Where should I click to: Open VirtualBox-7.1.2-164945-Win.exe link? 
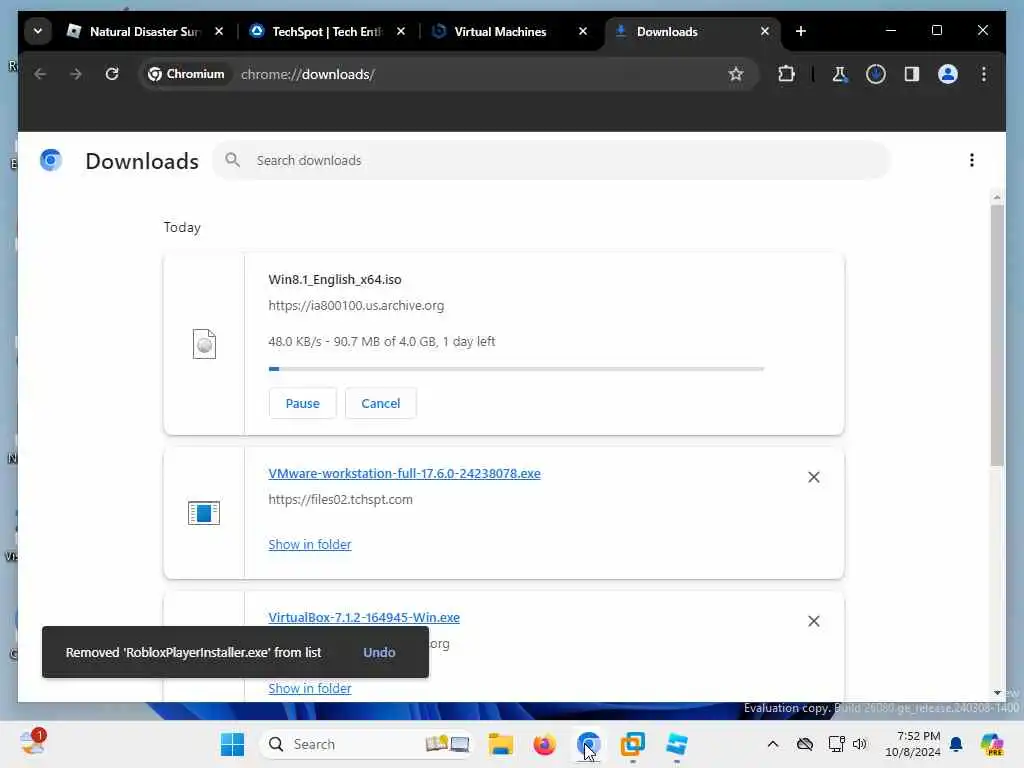click(364, 617)
